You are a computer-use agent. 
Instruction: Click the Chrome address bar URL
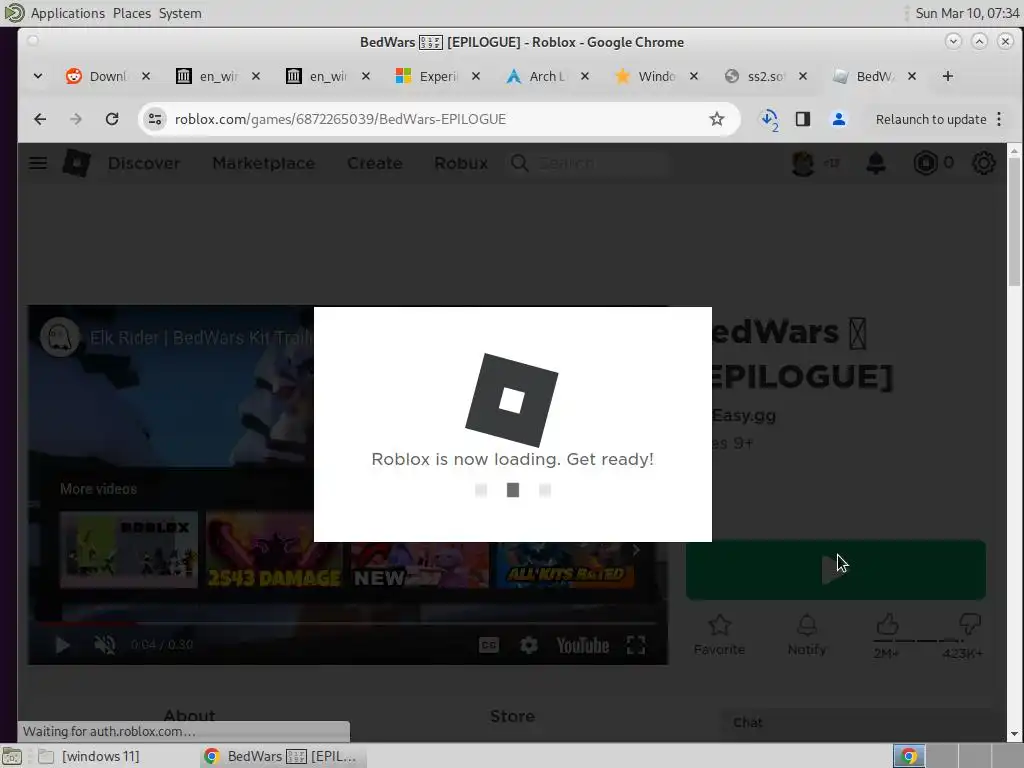(340, 119)
